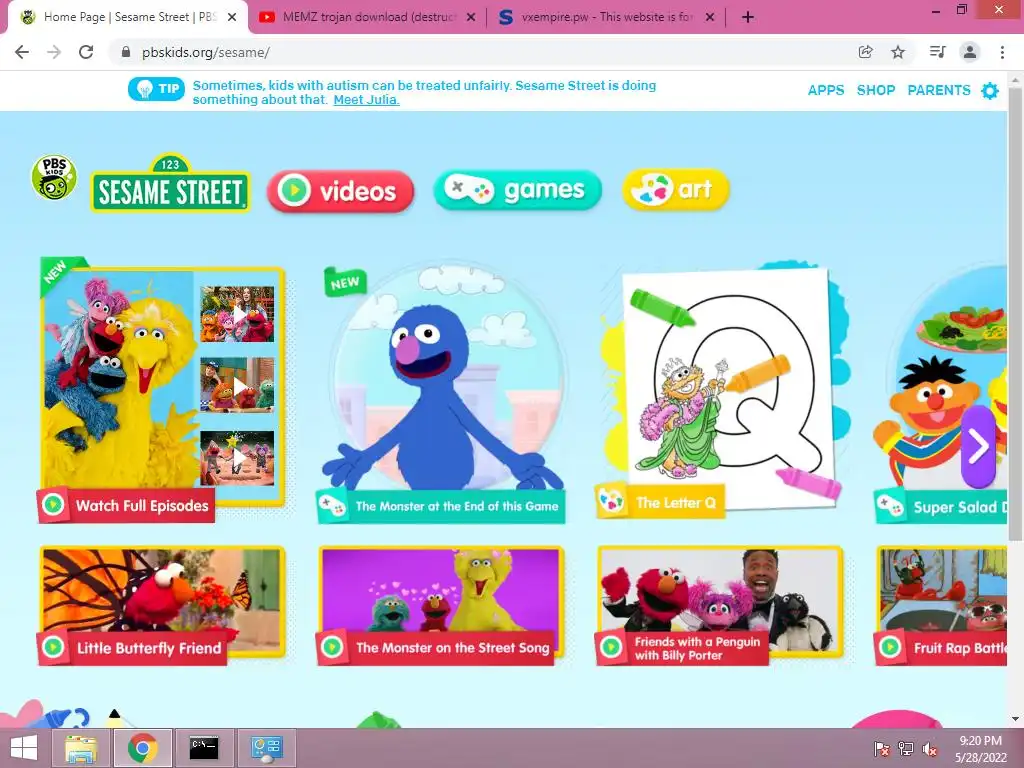Play second small episode preview thumbnail
The height and width of the screenshot is (768, 1024).
[237, 385]
